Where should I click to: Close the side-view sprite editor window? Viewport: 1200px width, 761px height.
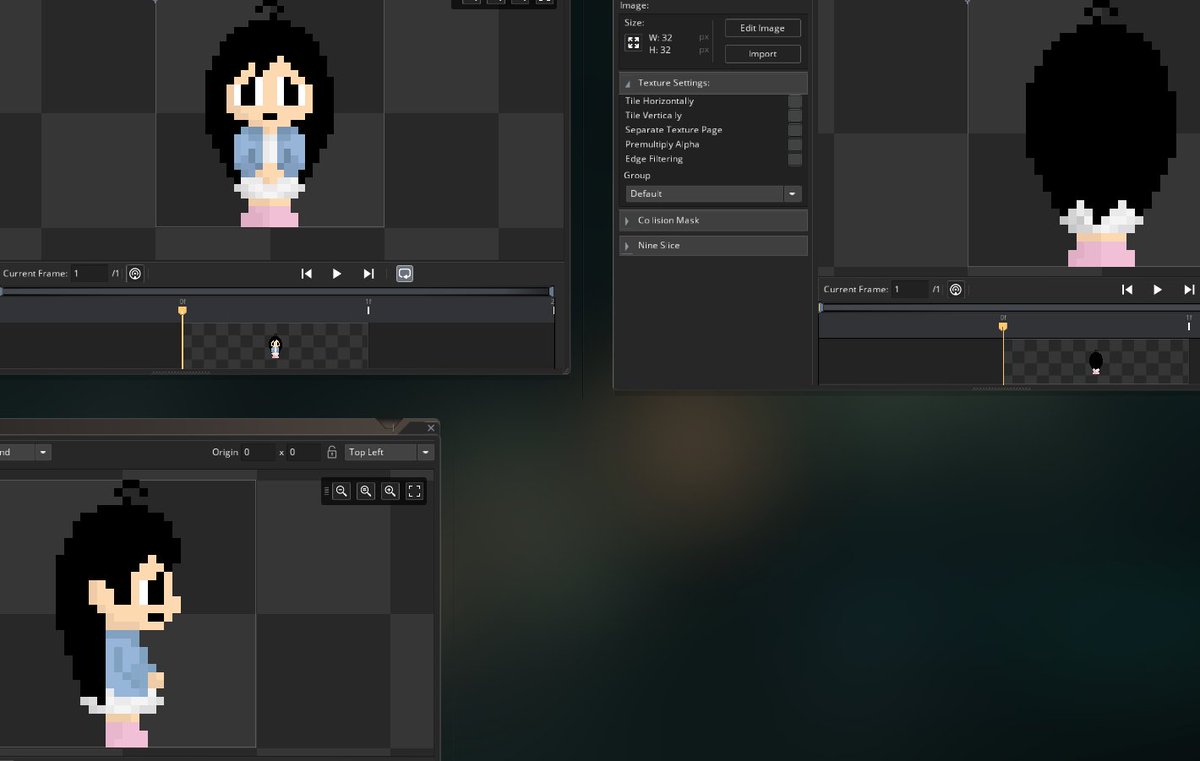(x=431, y=428)
